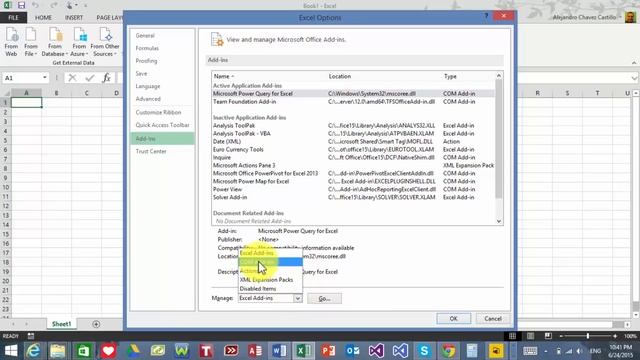Image resolution: width=640 pixels, height=360 pixels.
Task: Select Analysis ToolPak - VBA row
Action: point(353,133)
